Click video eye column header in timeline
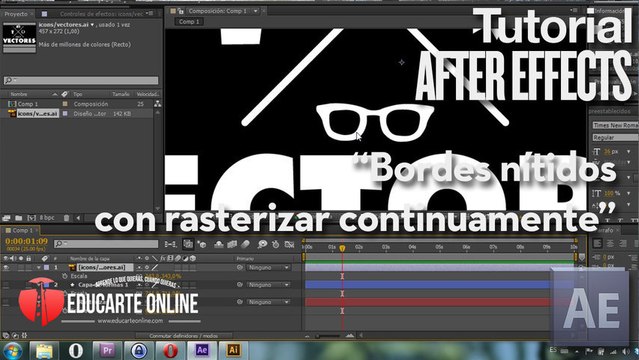 (x=6, y=258)
